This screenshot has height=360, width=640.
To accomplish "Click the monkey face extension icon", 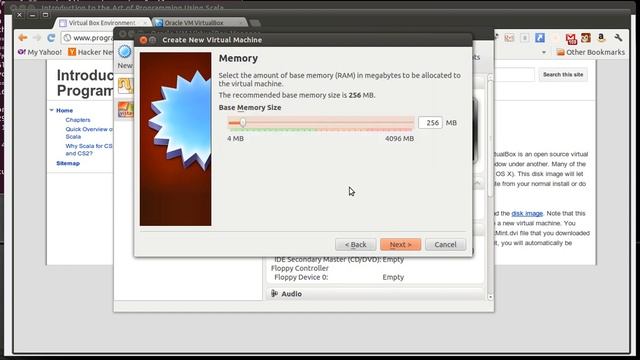I will click(x=586, y=38).
